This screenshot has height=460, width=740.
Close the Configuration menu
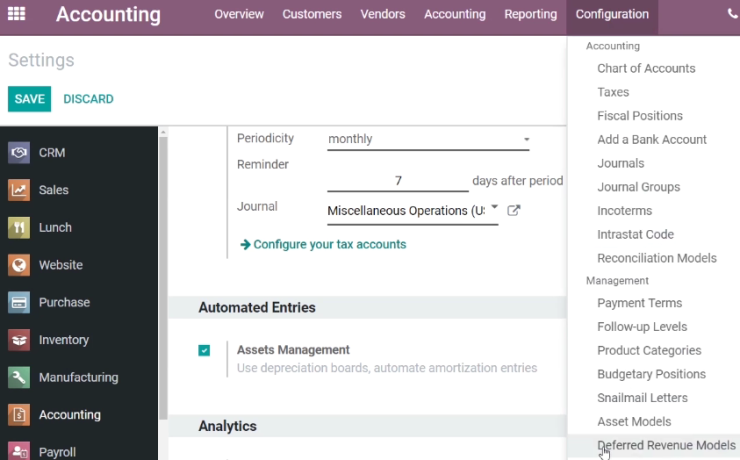[x=612, y=14]
